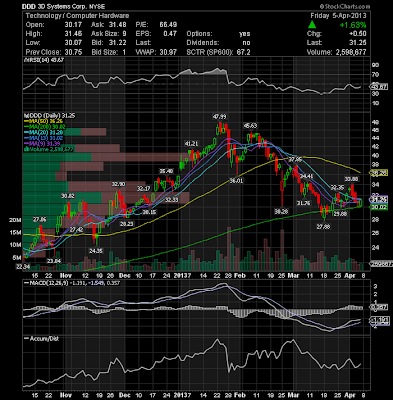Click the 'DDD (Daily) 31.25' chart legend
393x400 pixels.
click(49, 115)
